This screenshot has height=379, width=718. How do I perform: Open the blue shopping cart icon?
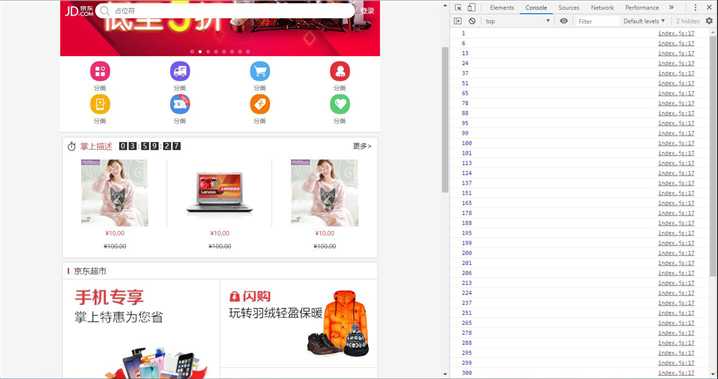coord(260,71)
